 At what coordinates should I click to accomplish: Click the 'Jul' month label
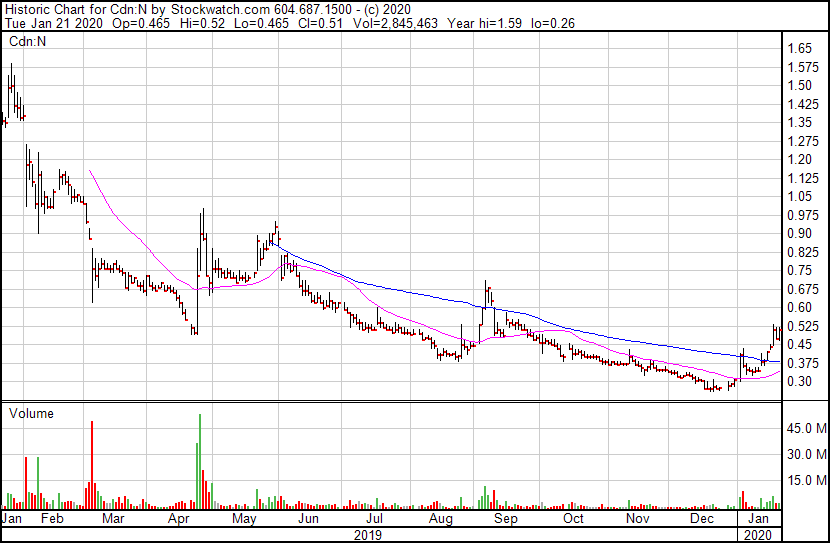click(374, 519)
